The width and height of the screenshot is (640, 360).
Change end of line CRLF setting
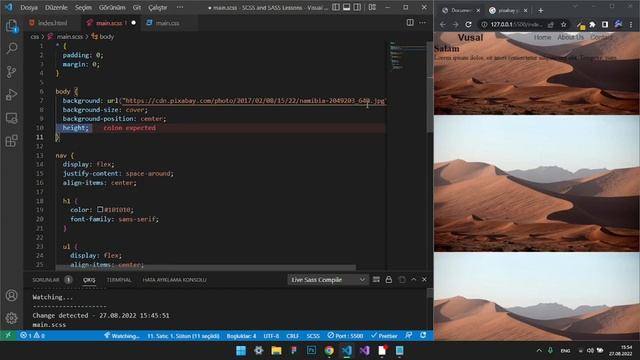(292, 336)
